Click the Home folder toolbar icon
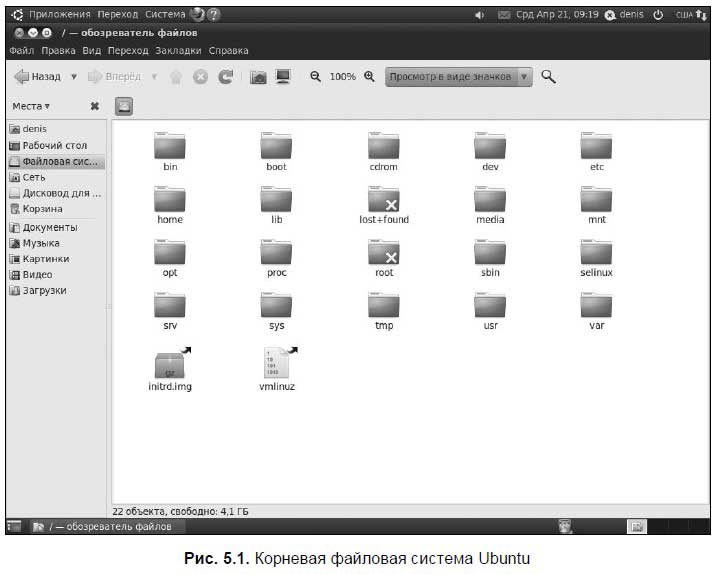Viewport: 716px width, 574px height. coord(258,77)
